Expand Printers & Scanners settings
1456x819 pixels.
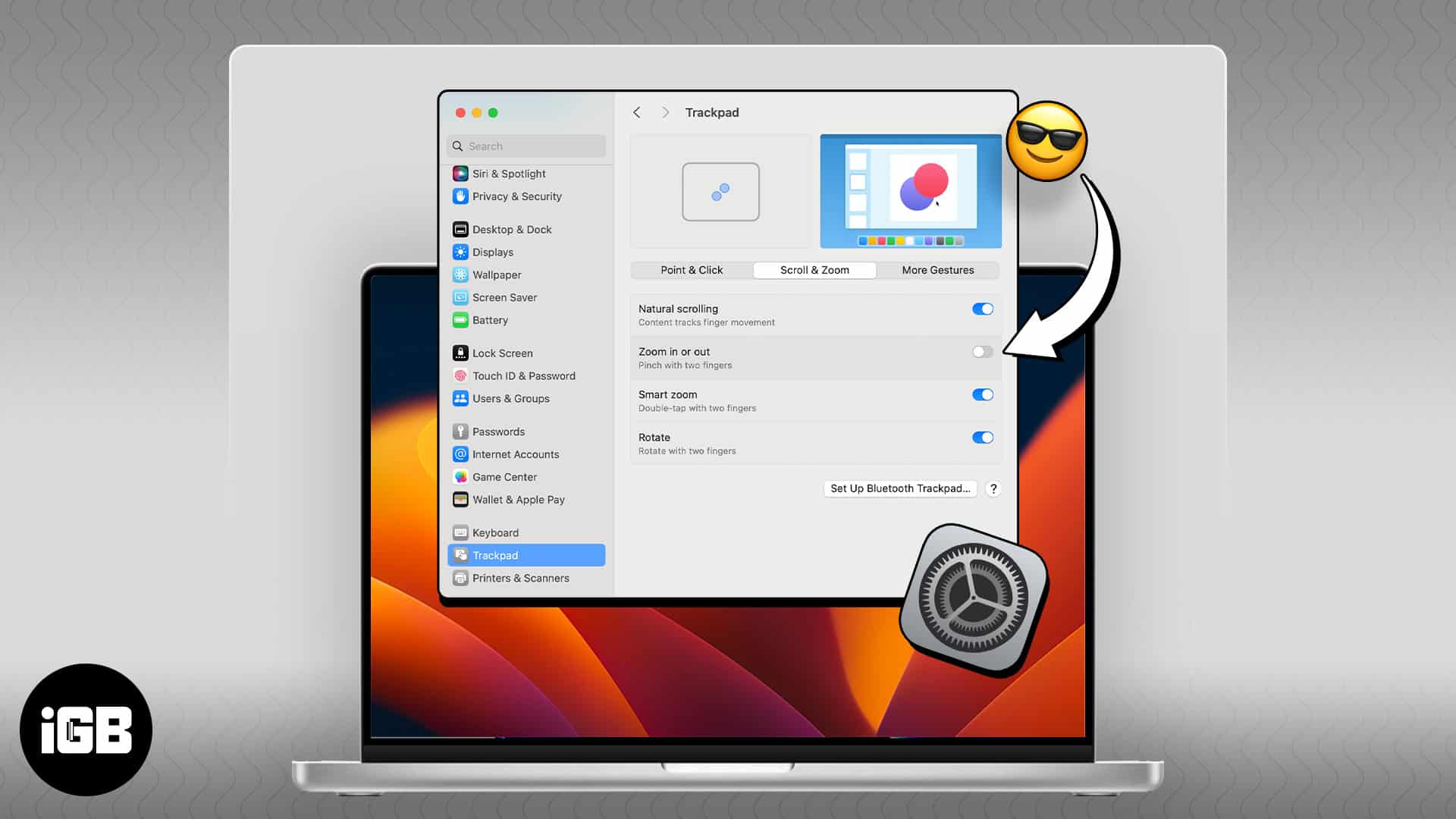click(520, 577)
